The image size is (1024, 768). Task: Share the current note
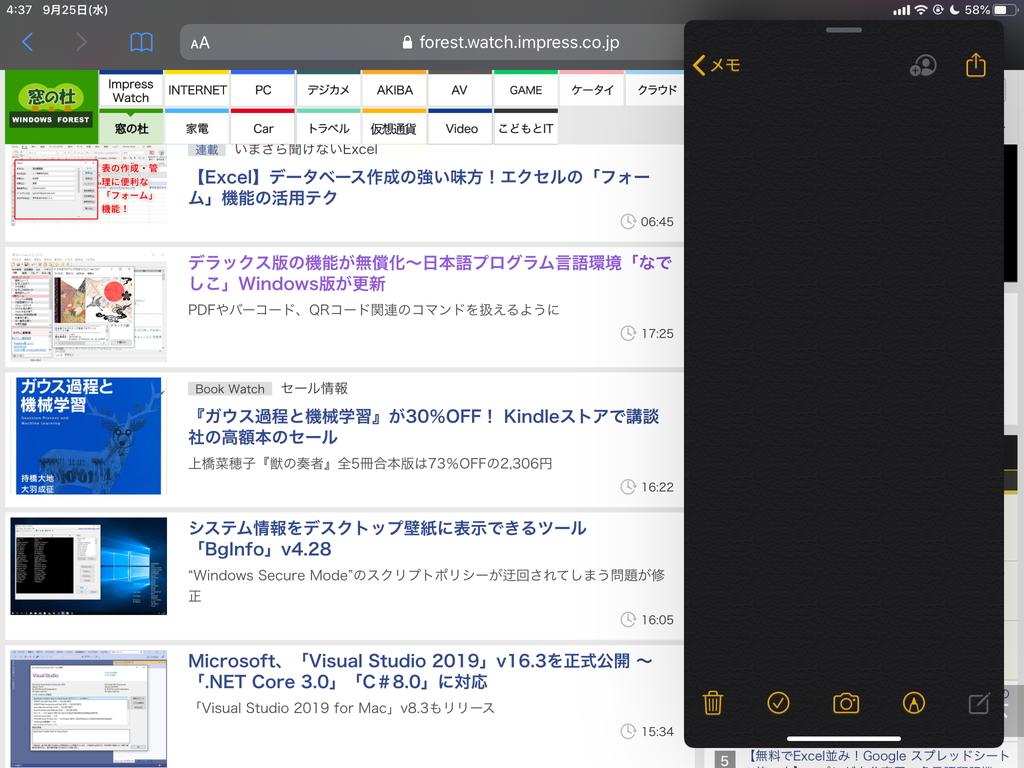coord(975,64)
